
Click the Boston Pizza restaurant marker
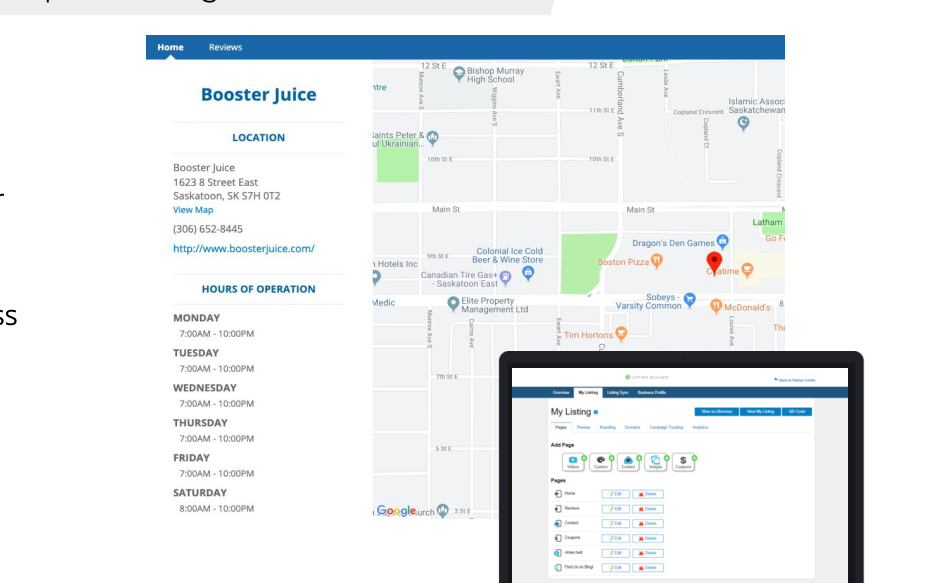[x=657, y=261]
